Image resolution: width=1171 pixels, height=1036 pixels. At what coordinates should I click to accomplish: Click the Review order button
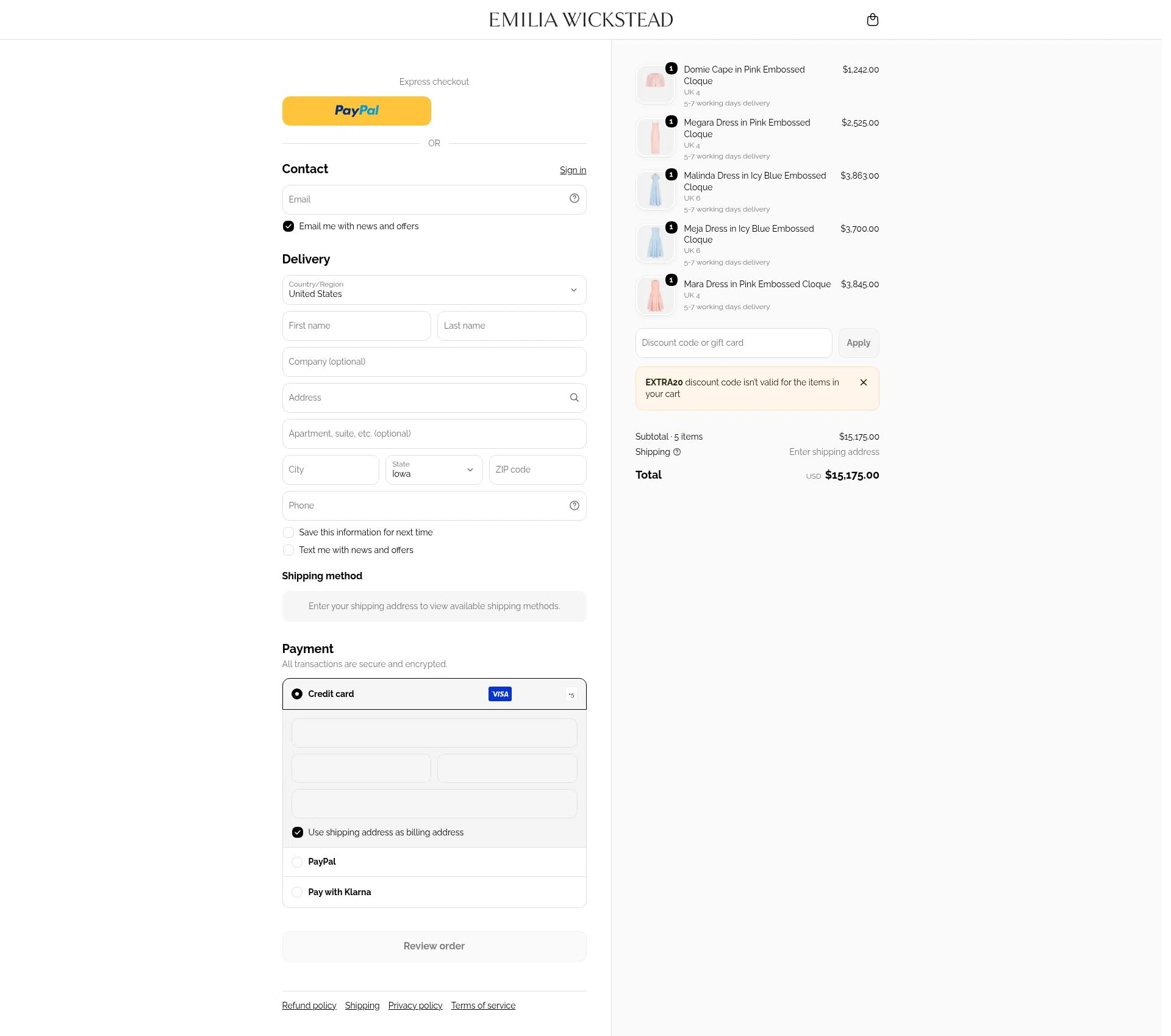434,946
